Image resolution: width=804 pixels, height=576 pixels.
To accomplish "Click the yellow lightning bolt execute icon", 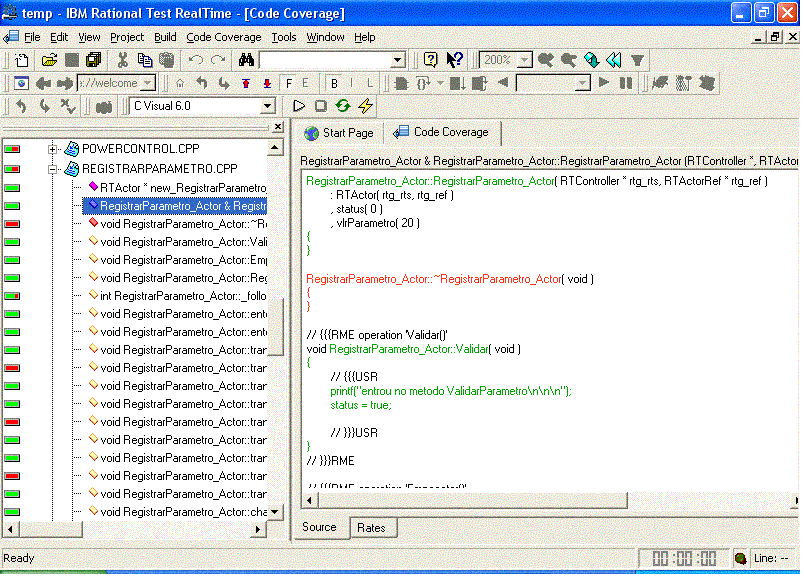I will click(x=366, y=106).
